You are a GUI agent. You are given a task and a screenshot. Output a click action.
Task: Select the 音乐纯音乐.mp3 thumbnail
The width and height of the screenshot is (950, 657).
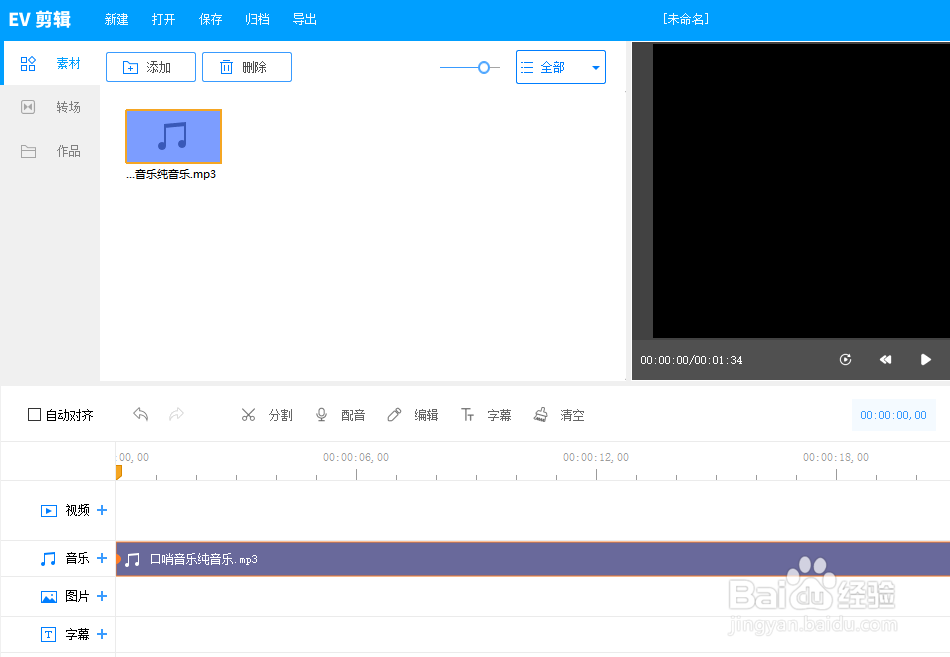point(173,136)
